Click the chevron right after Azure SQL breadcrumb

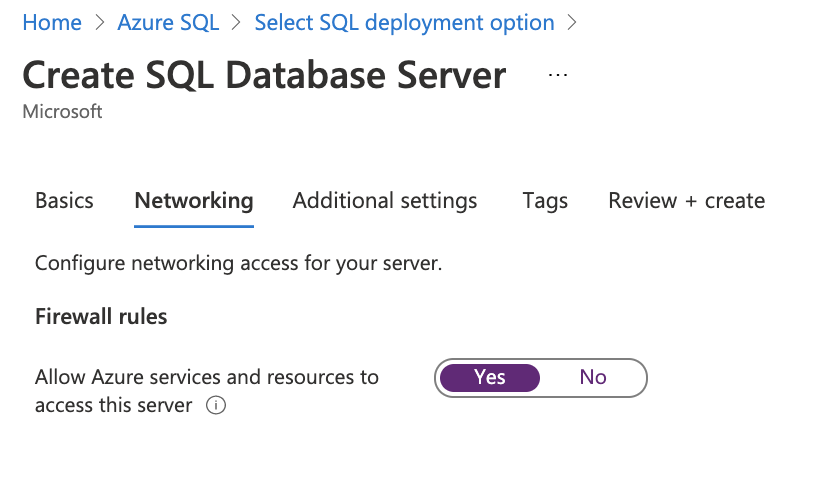tap(237, 22)
